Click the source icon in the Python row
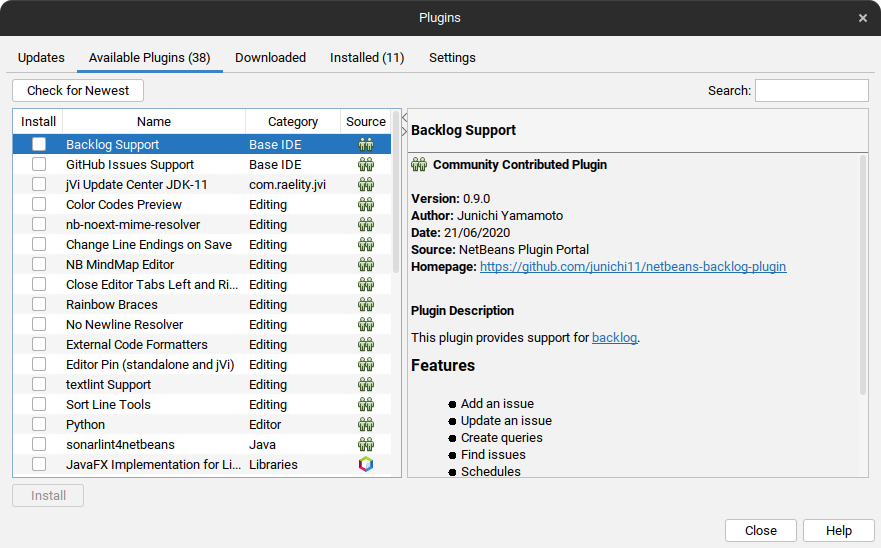Viewport: 881px width, 548px height. [365, 425]
